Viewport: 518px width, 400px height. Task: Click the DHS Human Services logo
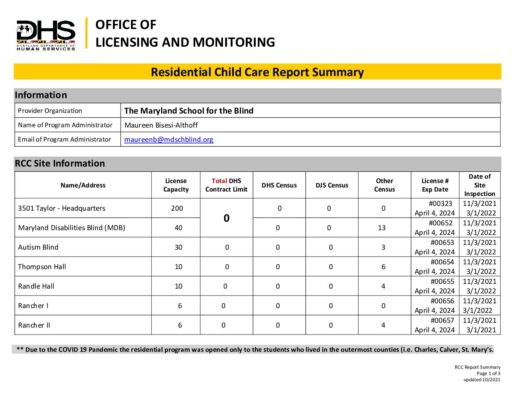coord(46,35)
